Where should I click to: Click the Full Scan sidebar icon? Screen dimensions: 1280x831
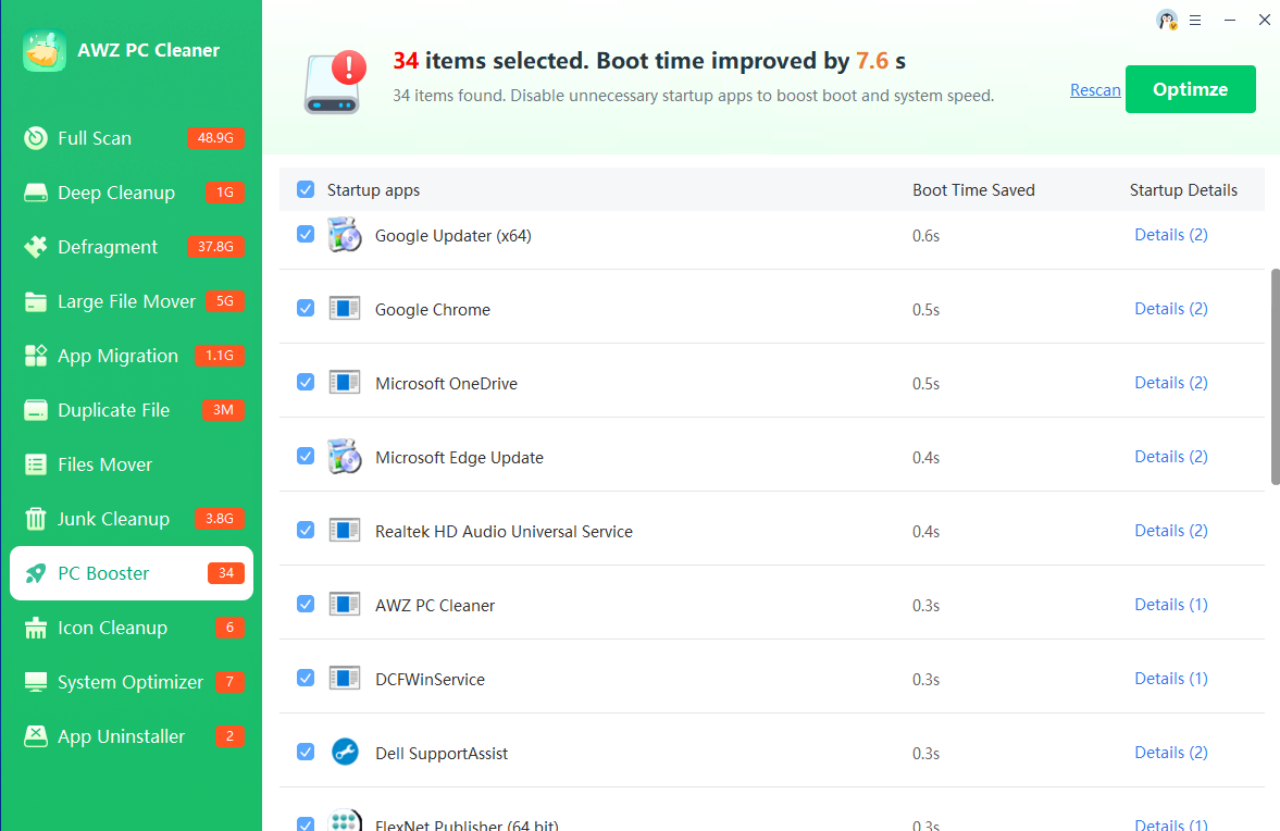pos(36,138)
